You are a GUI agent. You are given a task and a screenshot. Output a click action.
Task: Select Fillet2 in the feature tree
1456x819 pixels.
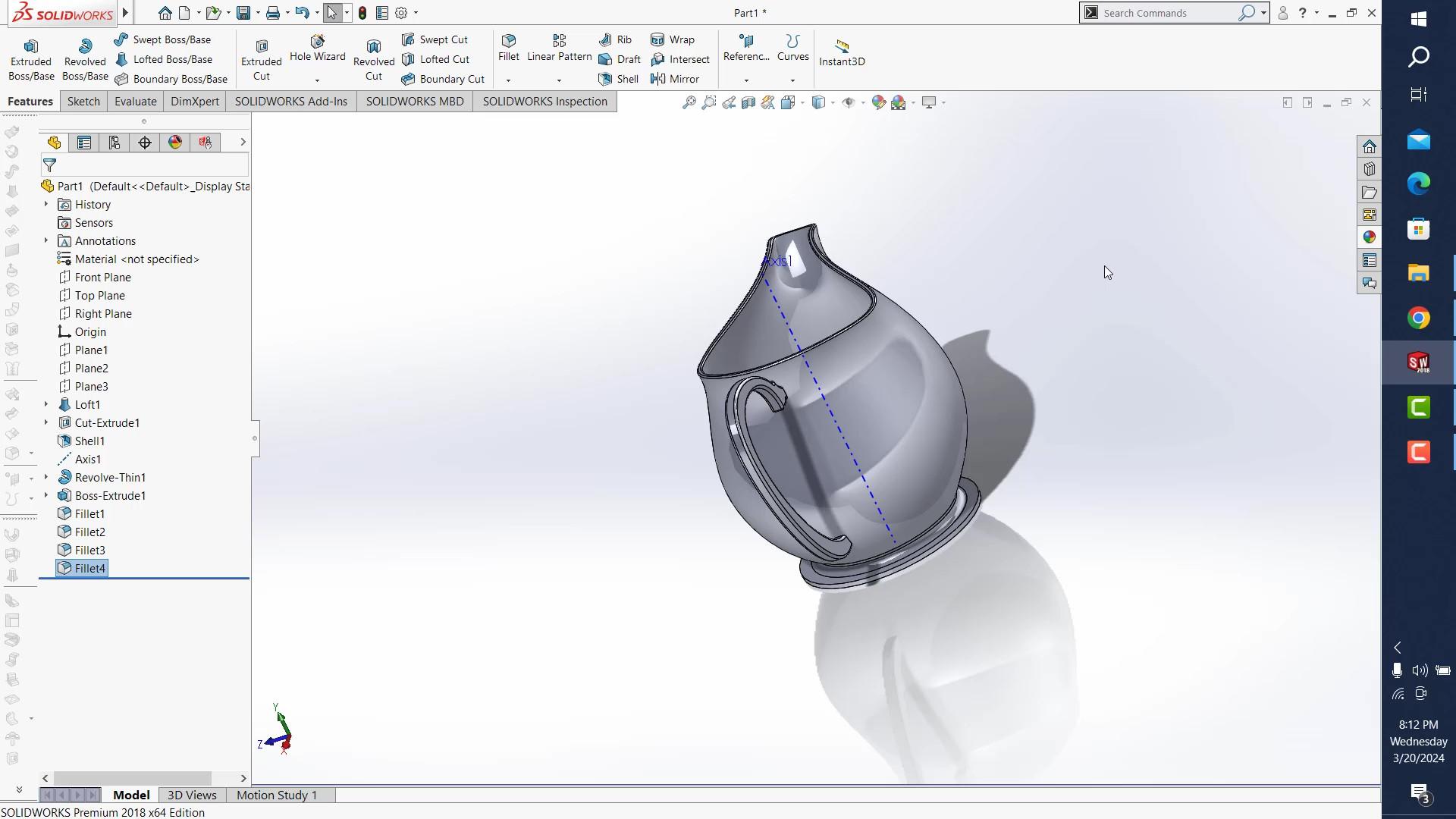point(89,532)
